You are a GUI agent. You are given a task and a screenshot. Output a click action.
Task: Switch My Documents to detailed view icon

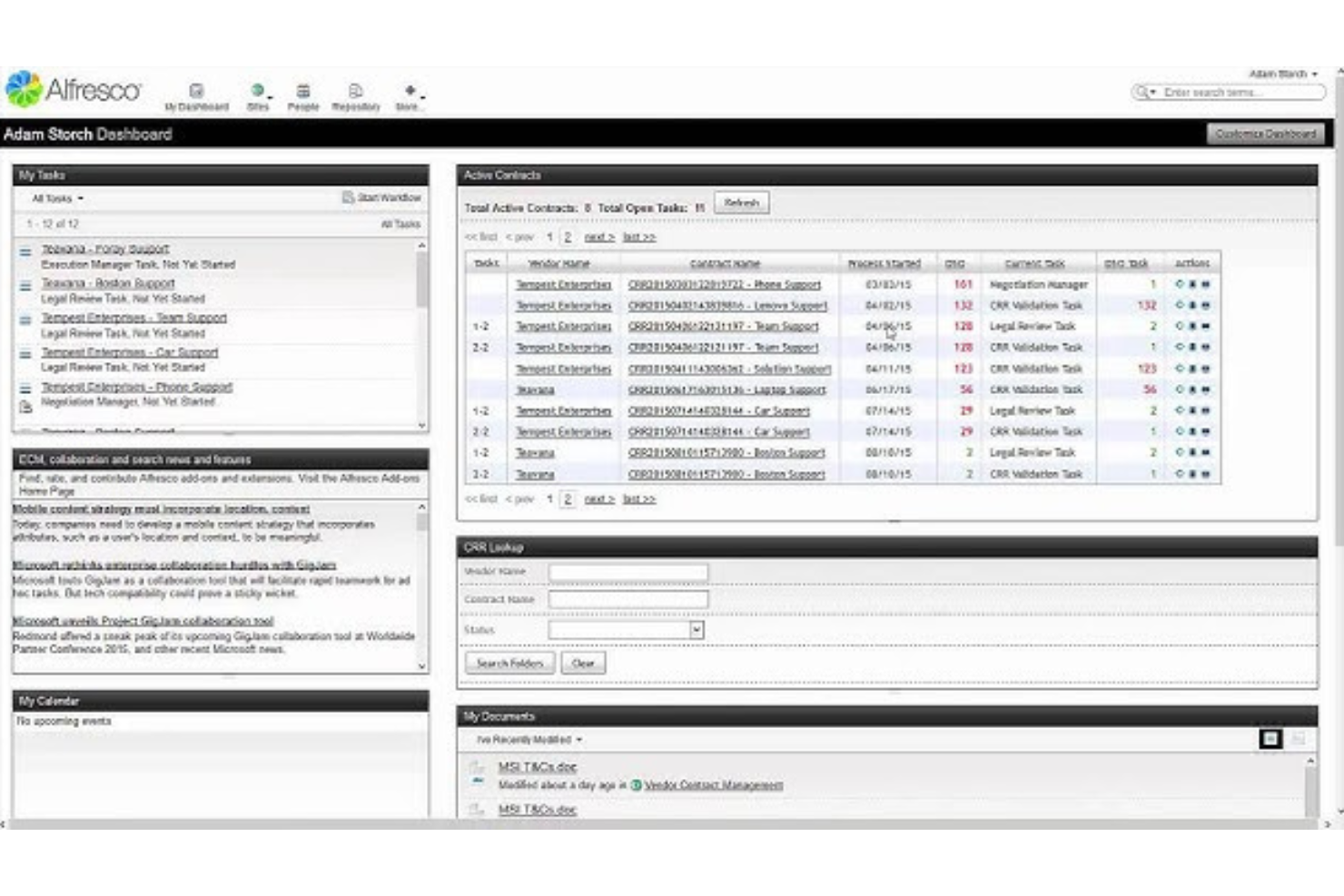1299,739
